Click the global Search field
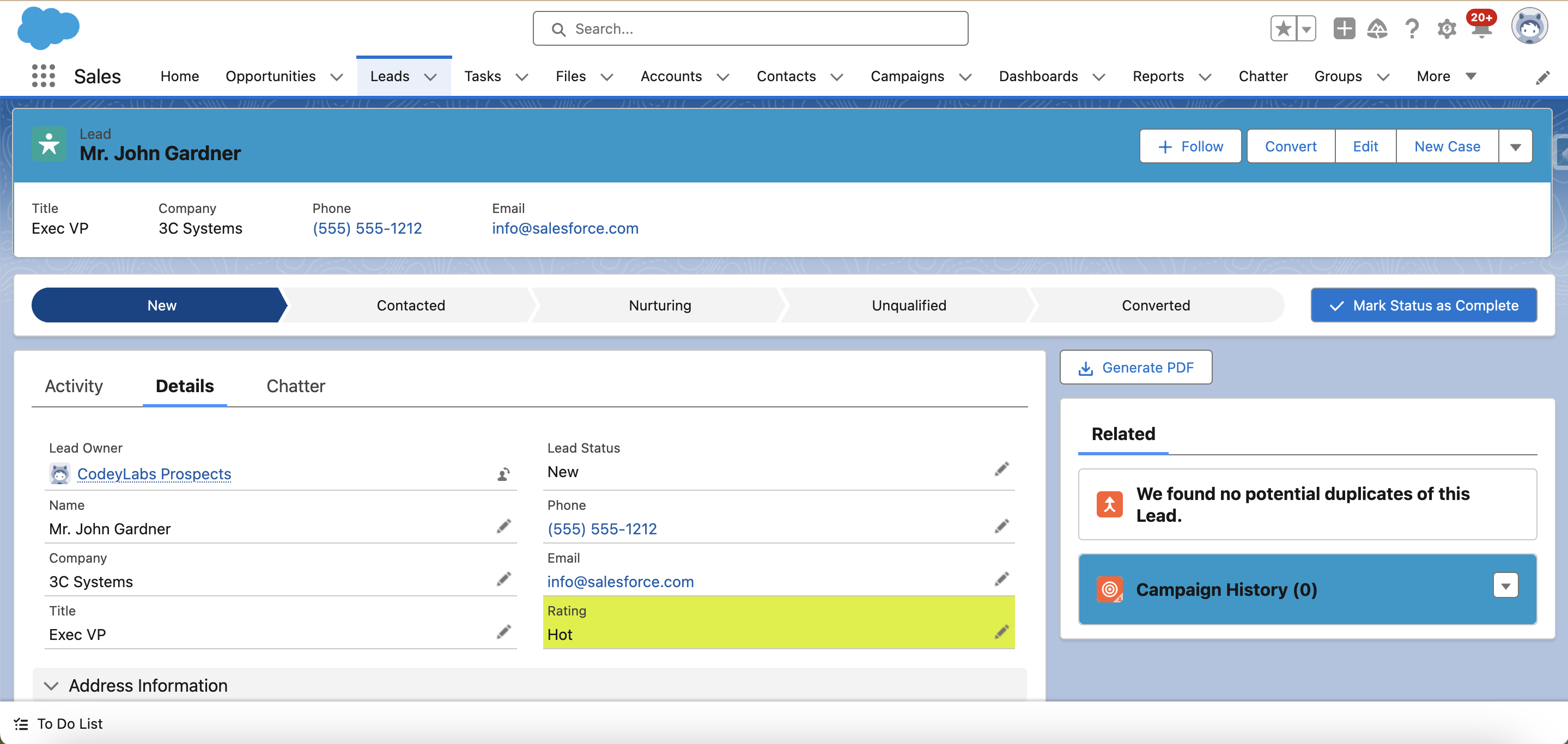1568x744 pixels. pyautogui.click(x=750, y=28)
